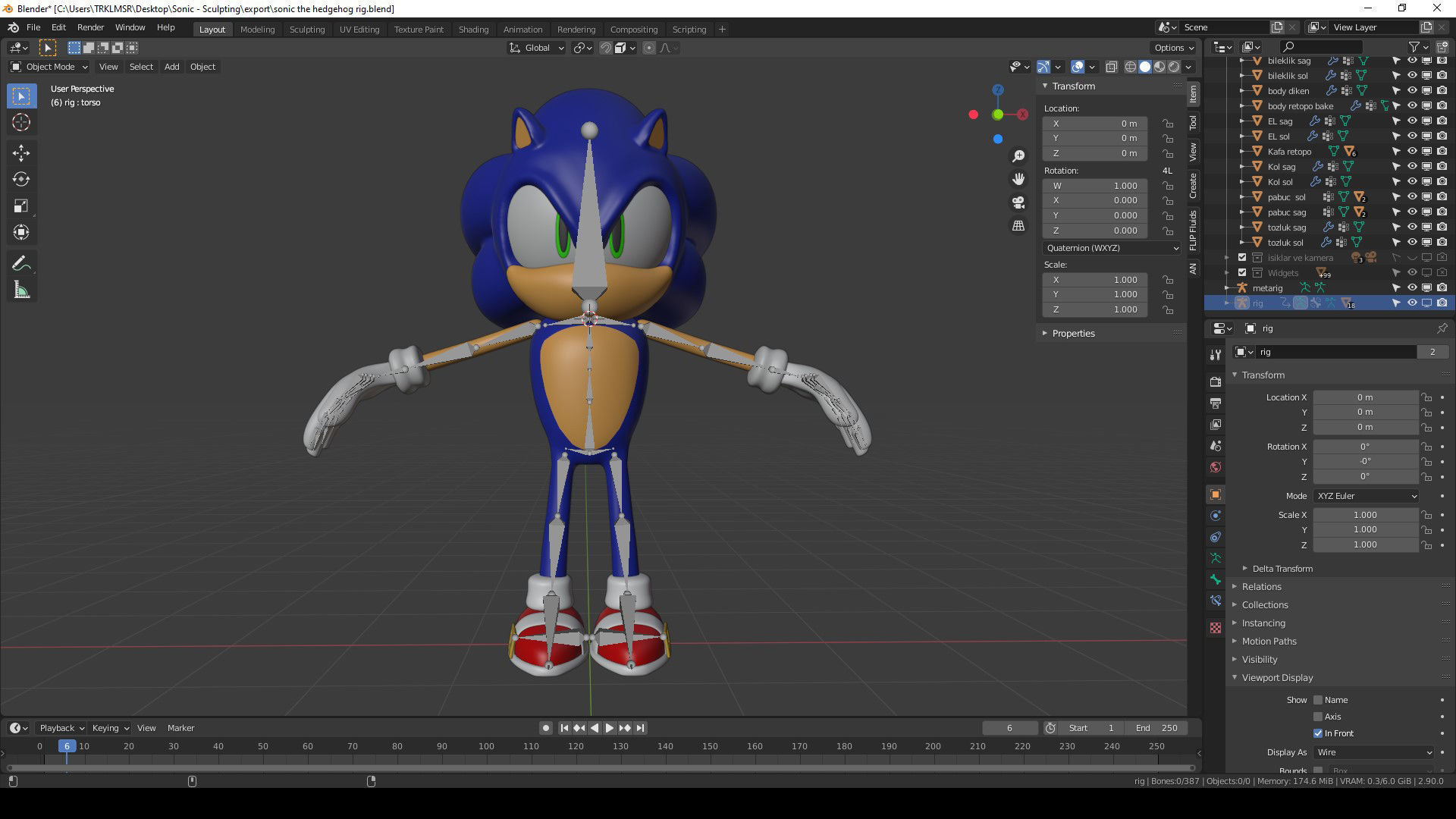Enable the Name checkbox in Viewport Display
The width and height of the screenshot is (1456, 819).
click(x=1318, y=700)
